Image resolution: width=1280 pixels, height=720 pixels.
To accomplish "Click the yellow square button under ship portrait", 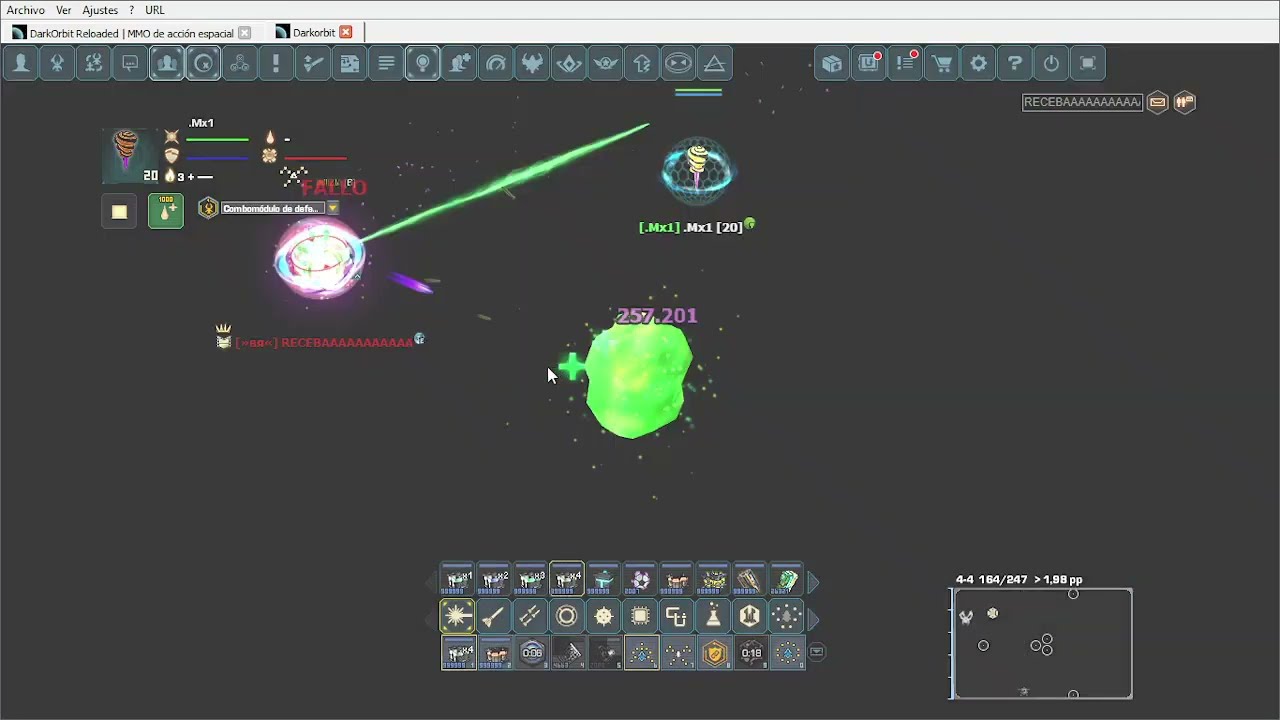I will click(119, 211).
